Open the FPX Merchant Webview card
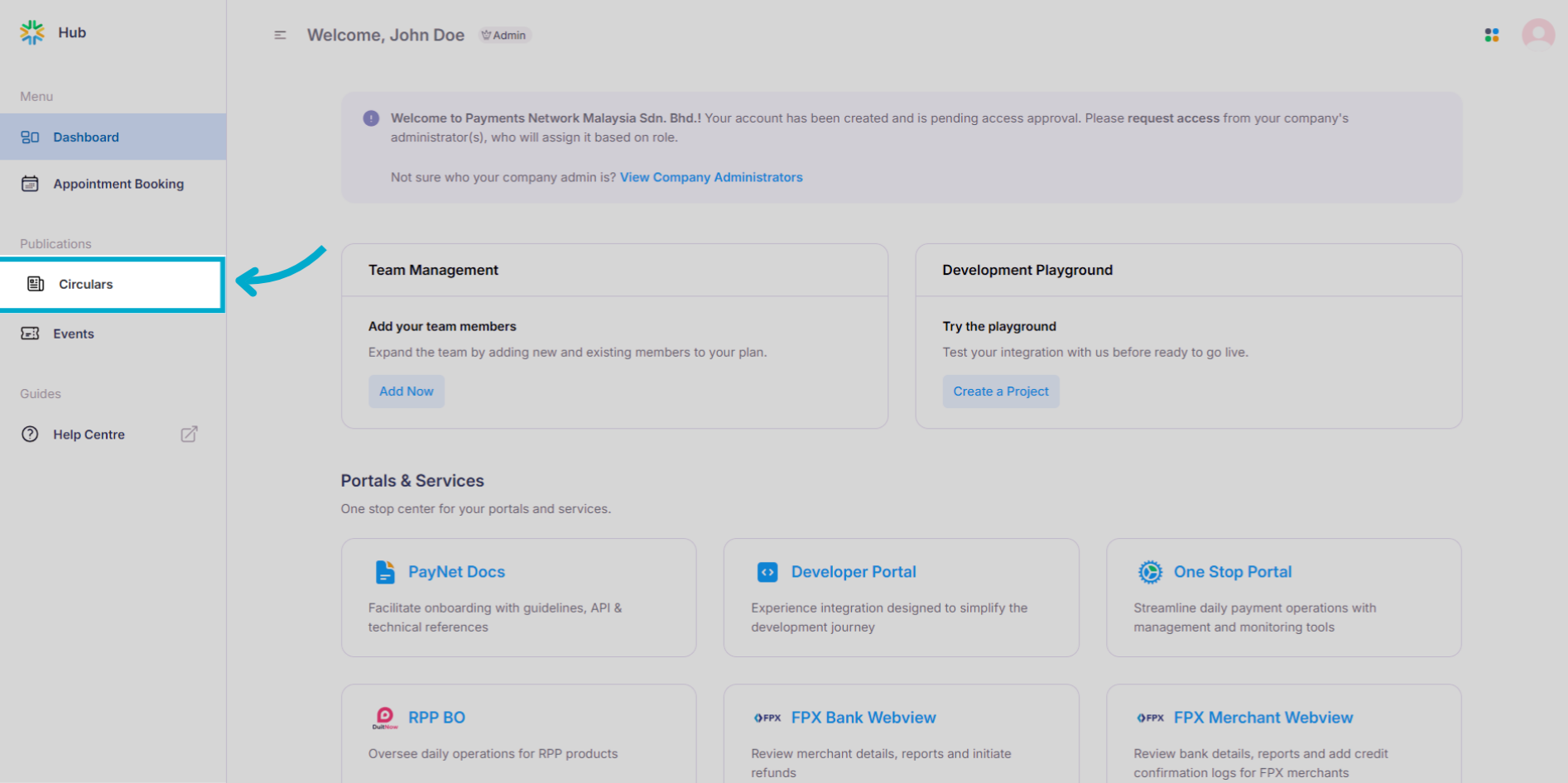This screenshot has height=783, width=1568. 1263,718
